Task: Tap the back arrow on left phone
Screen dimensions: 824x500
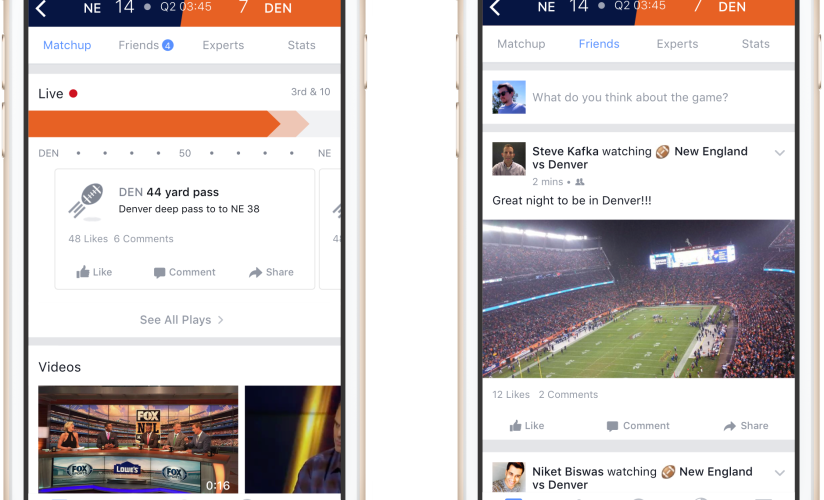Action: click(x=41, y=8)
